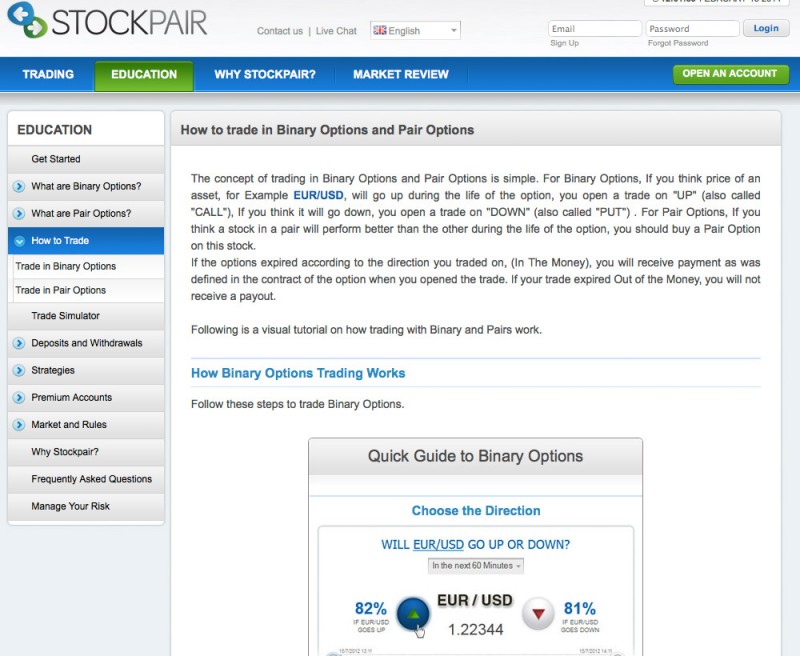Expand the Market and Rules arrow icon
This screenshot has height=656, width=800.
pyautogui.click(x=19, y=425)
